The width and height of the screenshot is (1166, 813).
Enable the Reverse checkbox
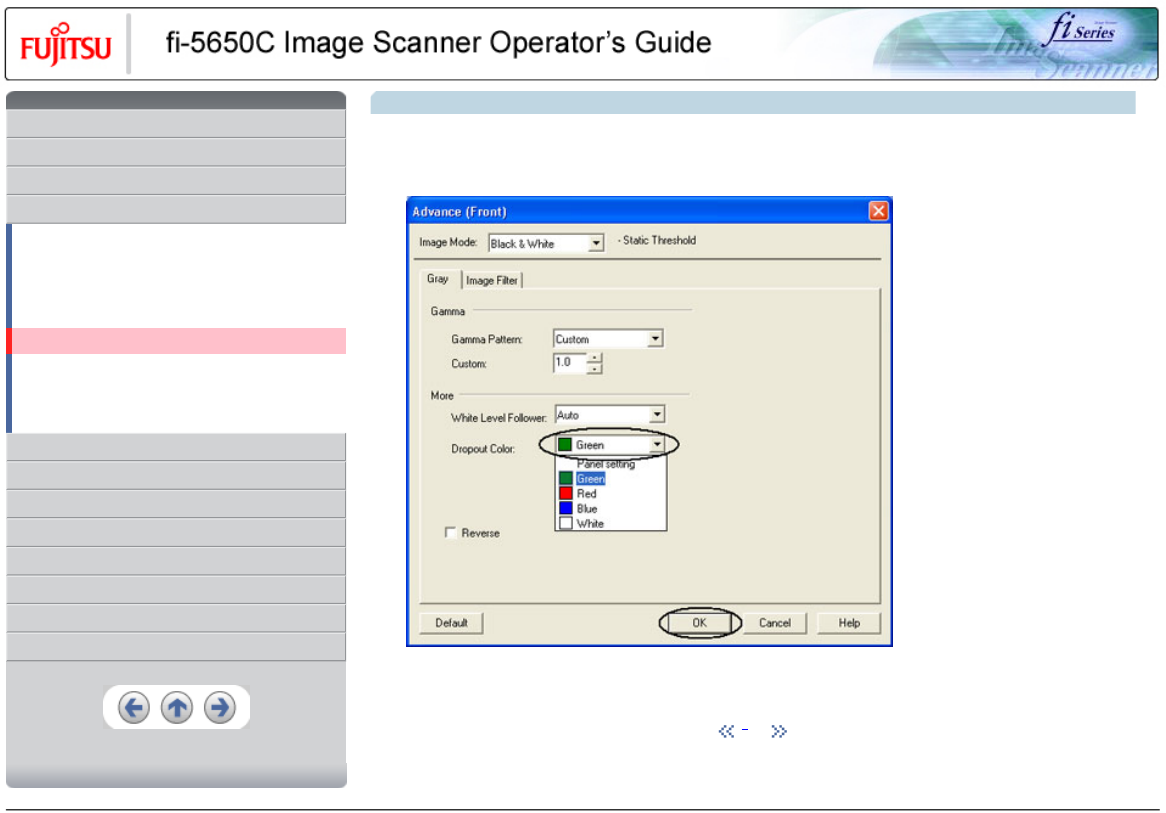point(450,533)
